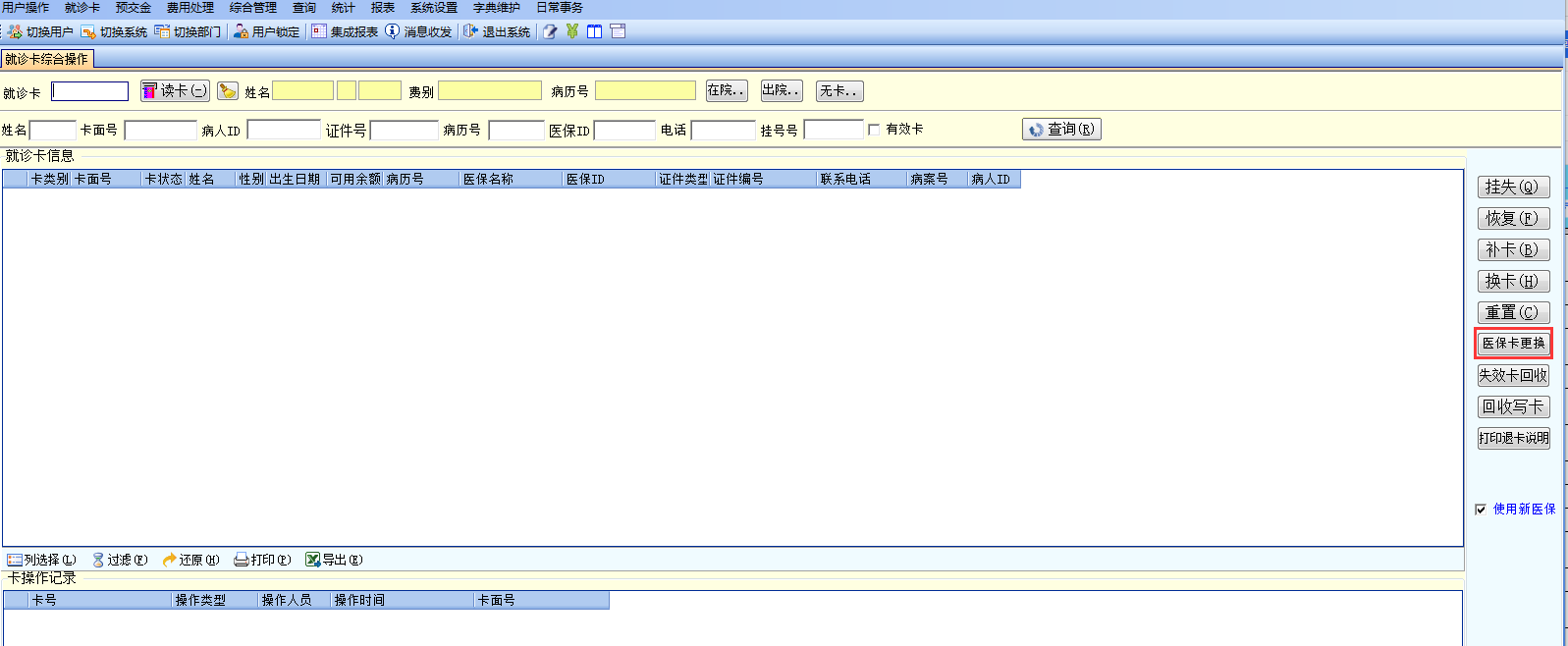1568x646 pixels.
Task: Click the 换卡(H) button
Action: point(1513,282)
